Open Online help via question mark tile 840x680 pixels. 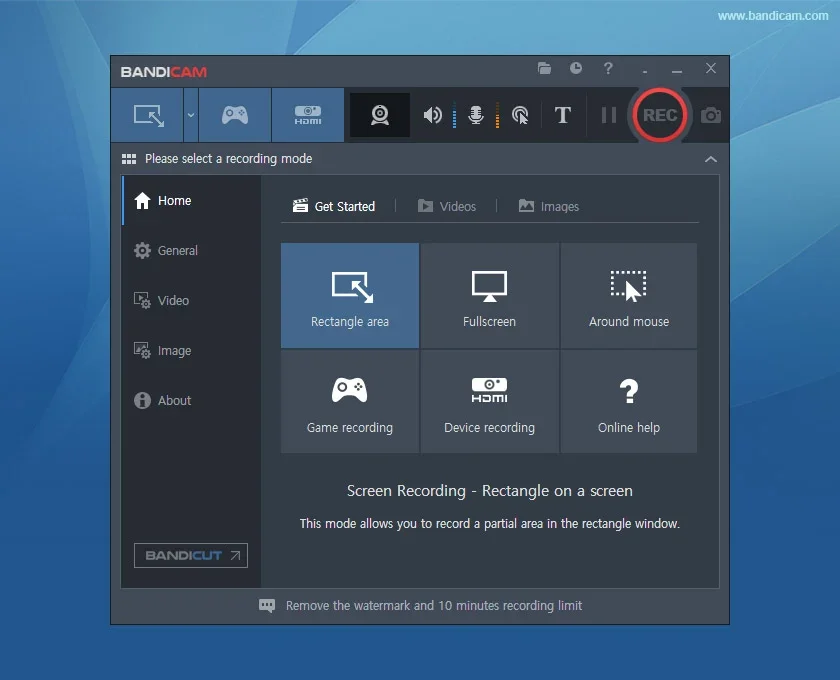pyautogui.click(x=628, y=401)
